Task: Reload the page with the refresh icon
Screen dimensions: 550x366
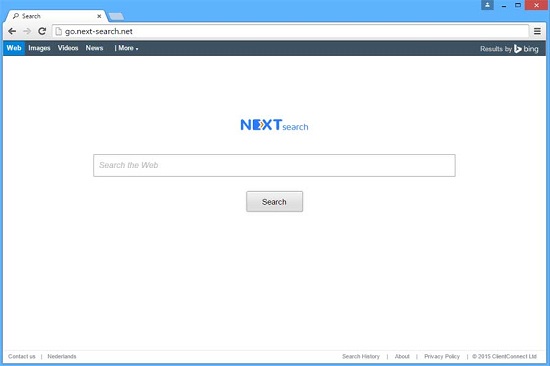Action: 42,31
